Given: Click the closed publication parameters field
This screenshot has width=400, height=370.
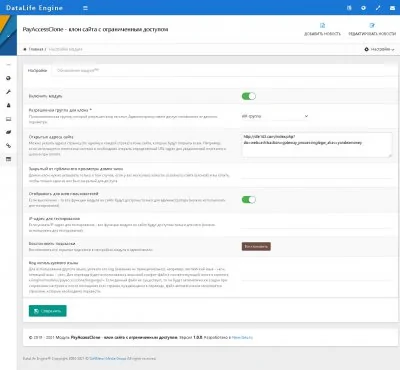Looking at the screenshot, I should (317, 175).
